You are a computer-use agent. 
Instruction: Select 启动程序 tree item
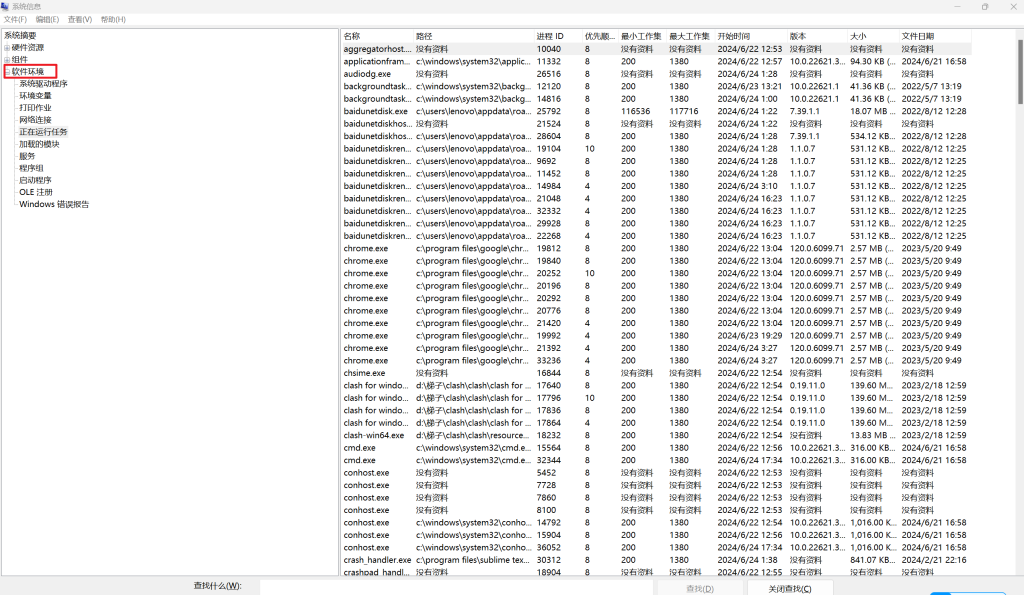coord(35,180)
